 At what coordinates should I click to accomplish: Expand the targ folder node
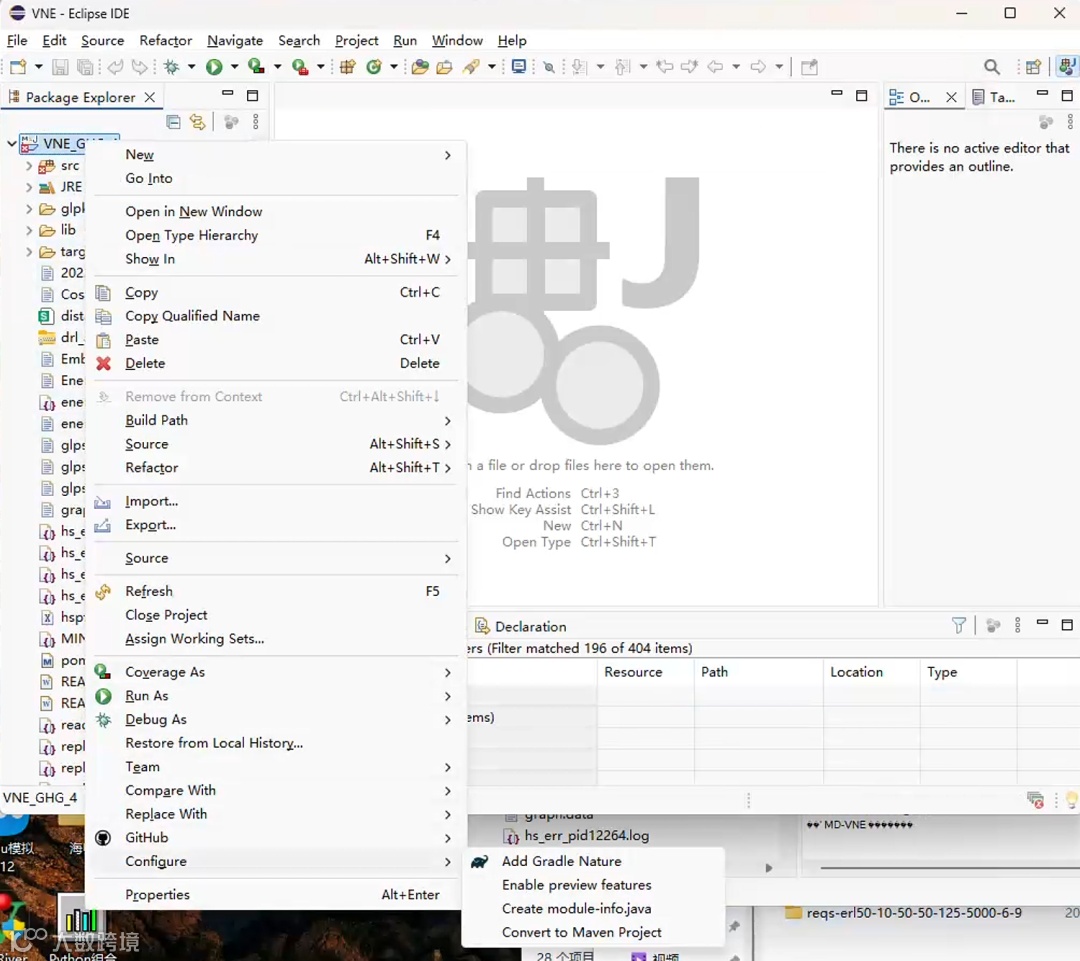click(x=28, y=252)
